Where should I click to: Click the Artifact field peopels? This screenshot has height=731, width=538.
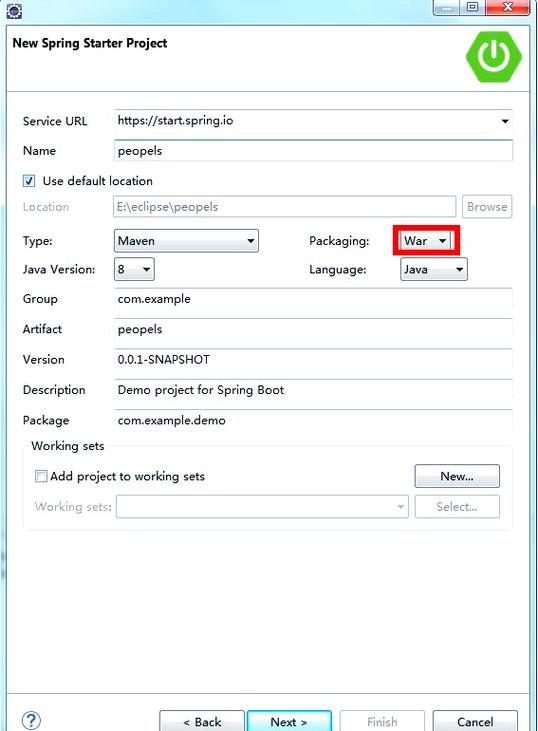pos(313,329)
